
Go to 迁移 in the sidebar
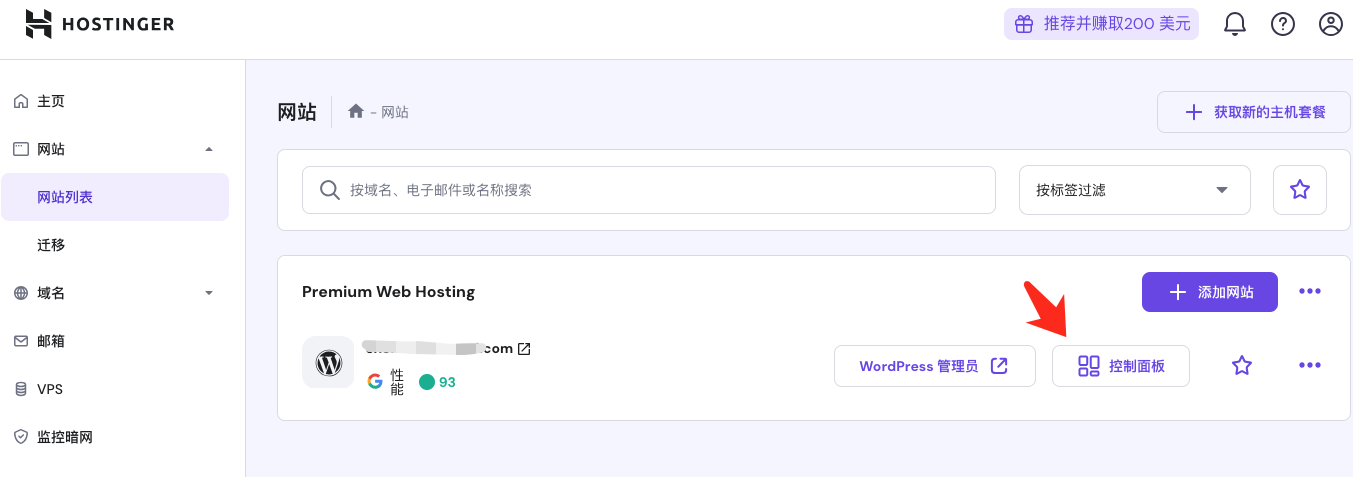pyautogui.click(x=51, y=245)
